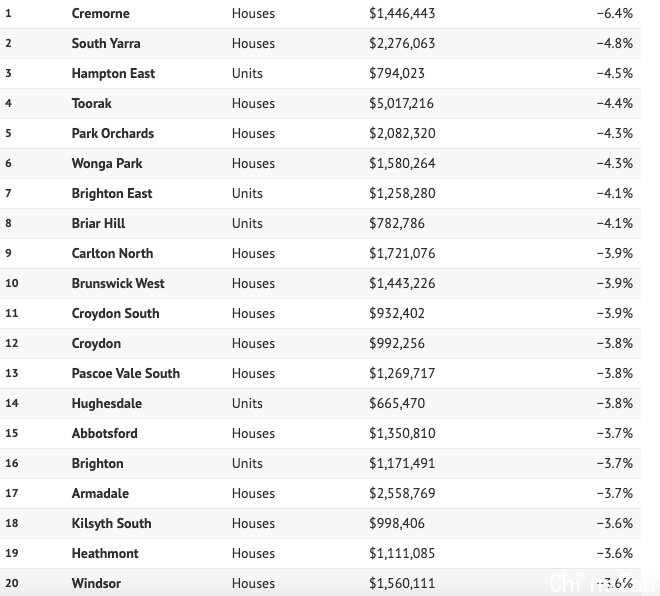Open Brunswick West suburb entry
This screenshot has height=596, width=660.
118,283
